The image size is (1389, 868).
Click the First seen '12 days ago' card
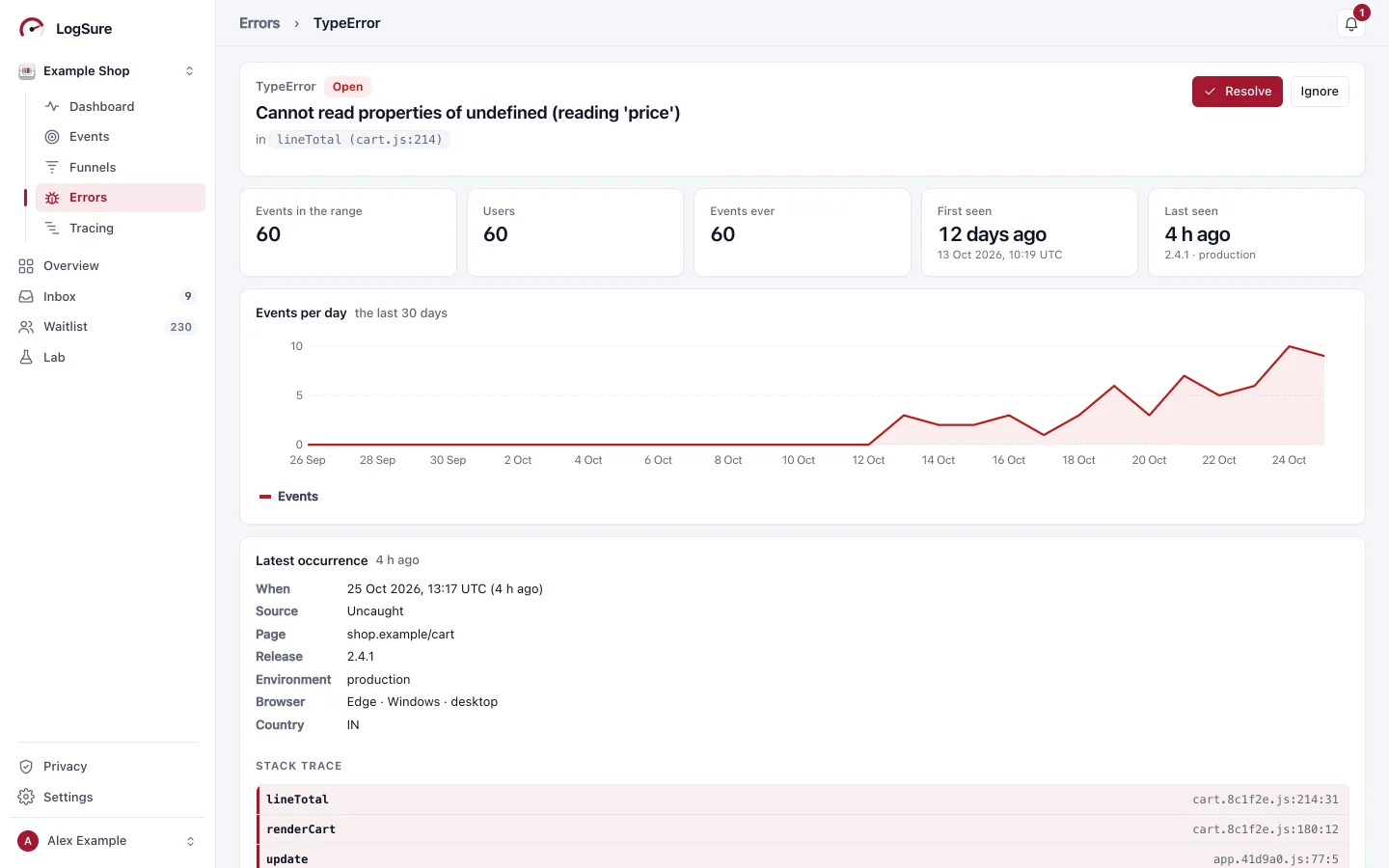1029,232
